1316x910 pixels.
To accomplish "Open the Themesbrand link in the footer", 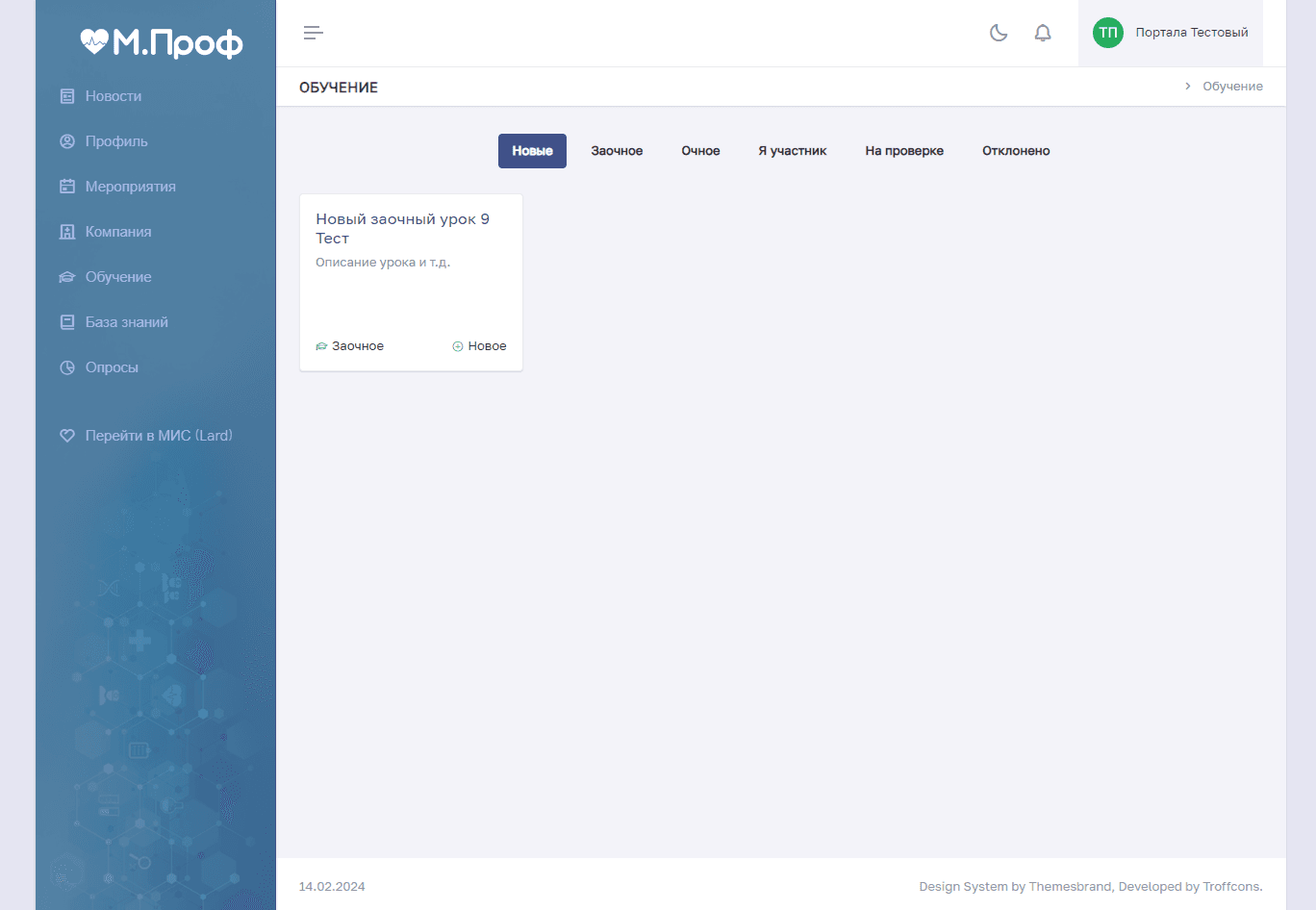I will 1071,886.
